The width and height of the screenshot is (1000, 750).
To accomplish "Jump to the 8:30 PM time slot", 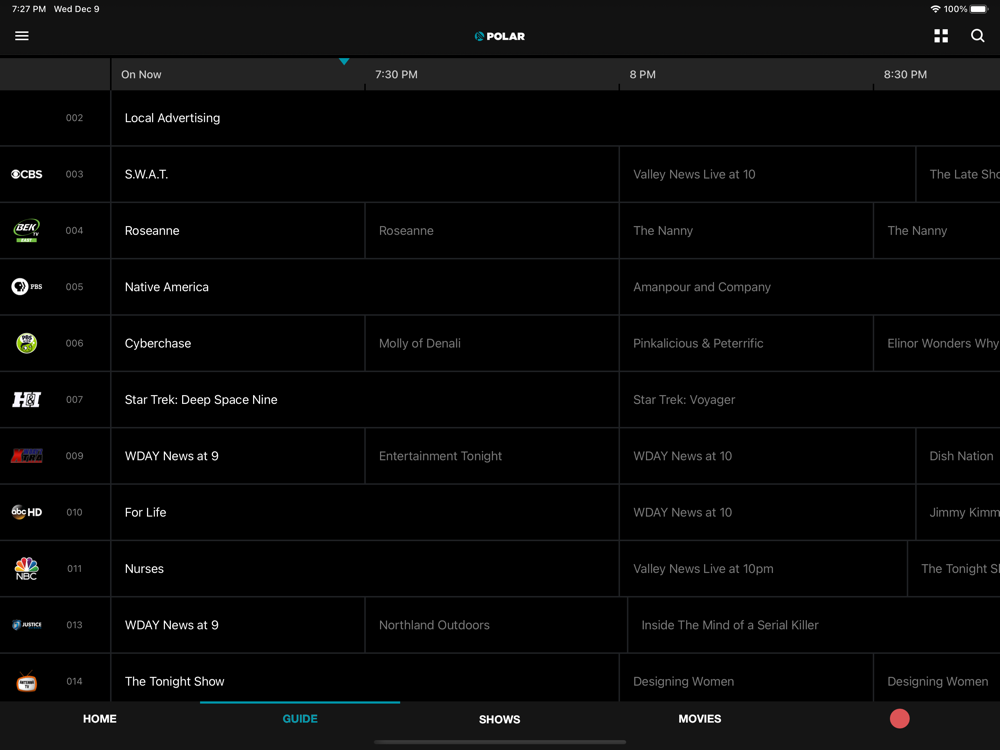I will click(x=905, y=75).
